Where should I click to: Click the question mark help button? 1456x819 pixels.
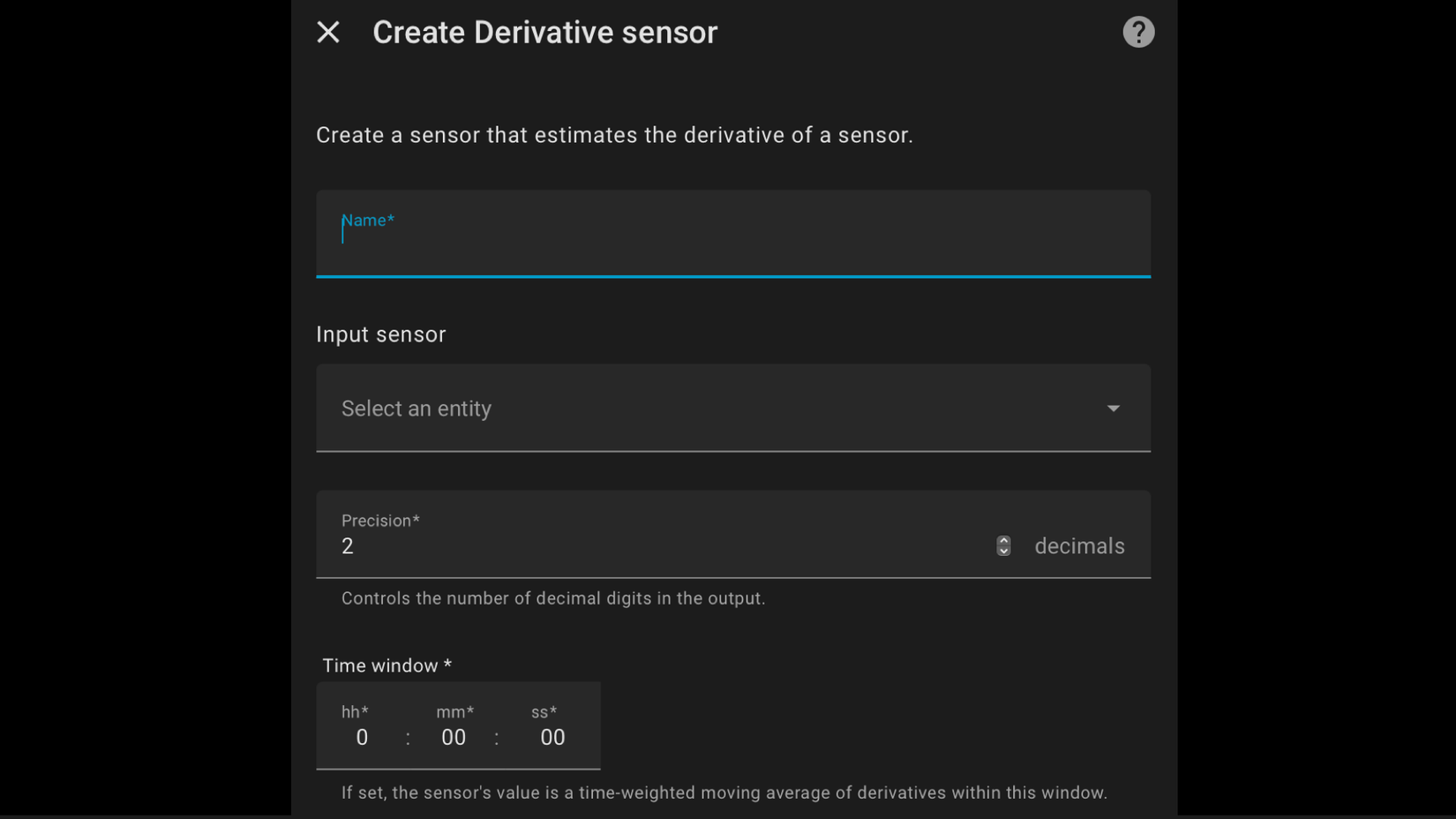pos(1138,32)
